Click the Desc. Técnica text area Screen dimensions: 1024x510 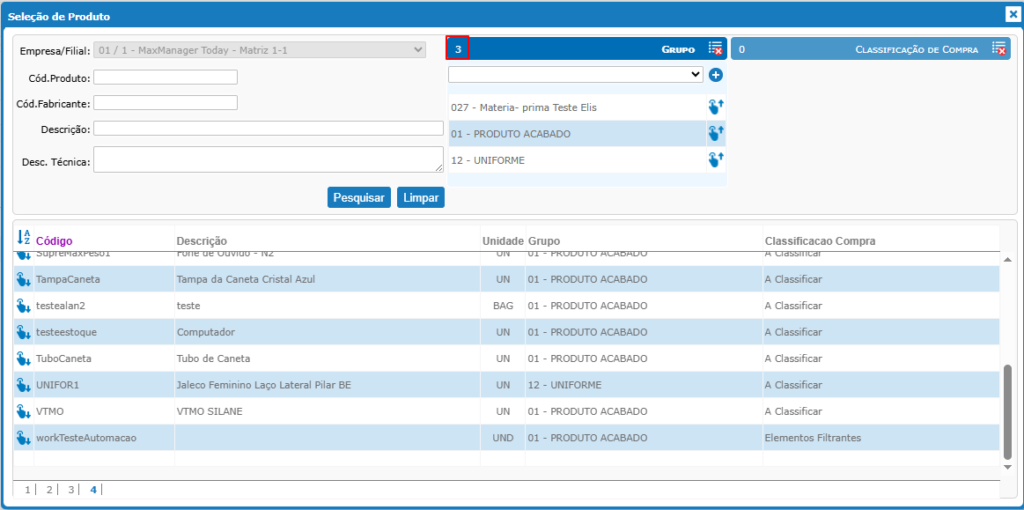[268, 160]
